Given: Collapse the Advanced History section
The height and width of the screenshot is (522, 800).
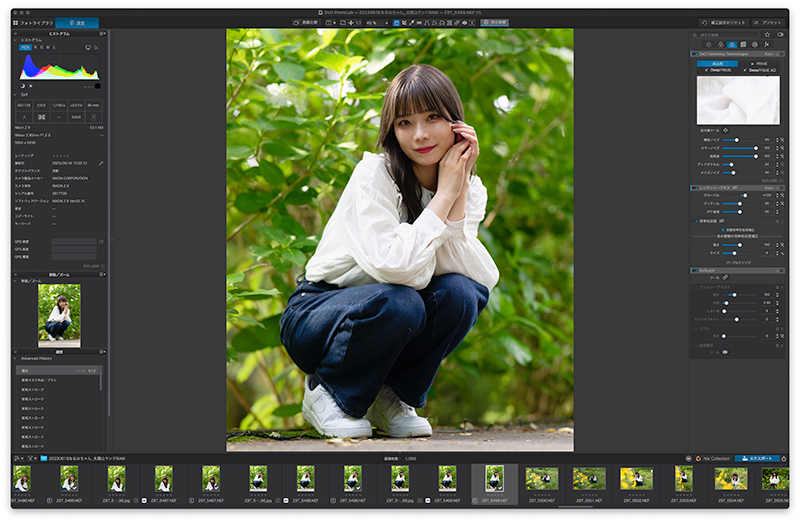Looking at the screenshot, I should point(15,358).
